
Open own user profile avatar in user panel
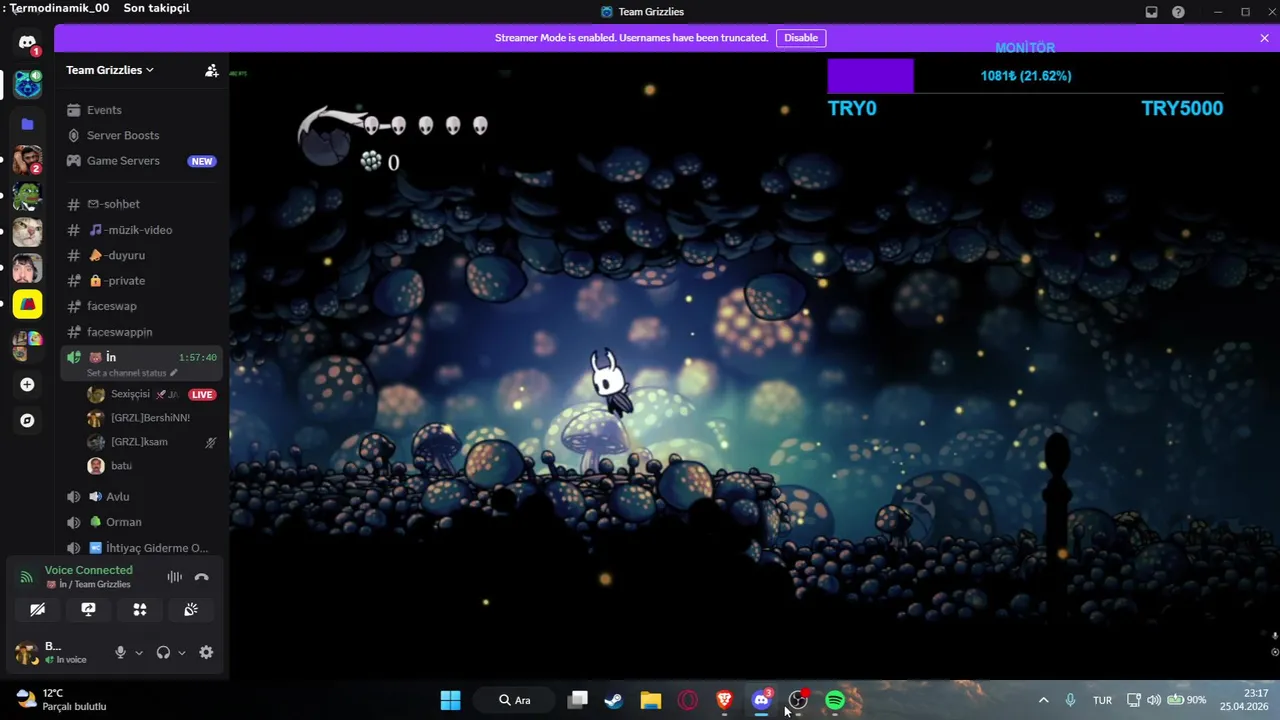click(x=26, y=652)
